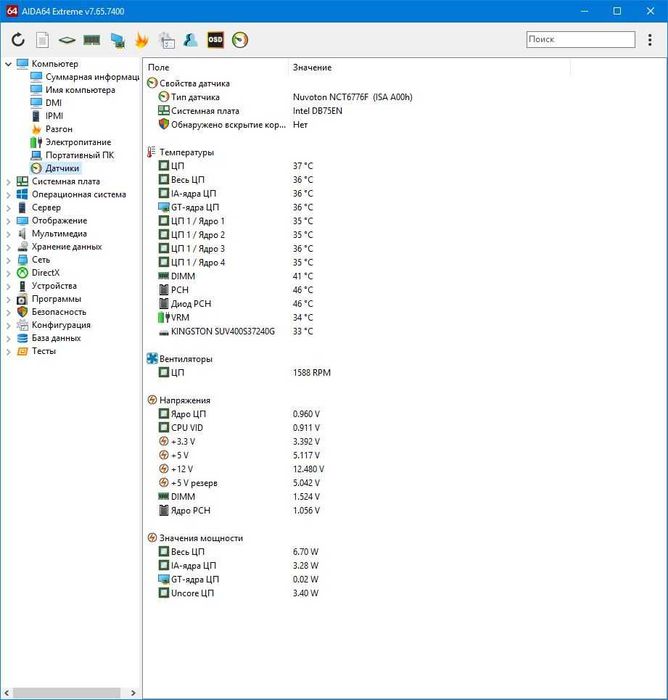Expand the Мультимедиа tree node
The image size is (668, 700).
pyautogui.click(x=8, y=234)
